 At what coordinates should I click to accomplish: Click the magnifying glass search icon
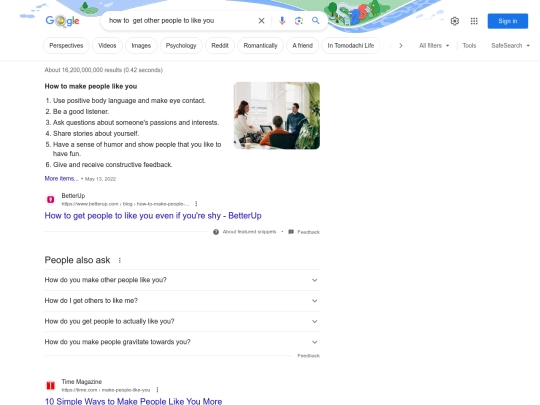(315, 21)
